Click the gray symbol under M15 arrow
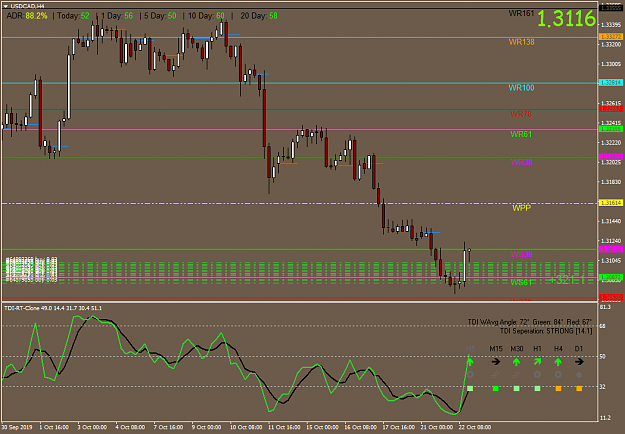Viewport: 625px width, 434px height. click(495, 375)
